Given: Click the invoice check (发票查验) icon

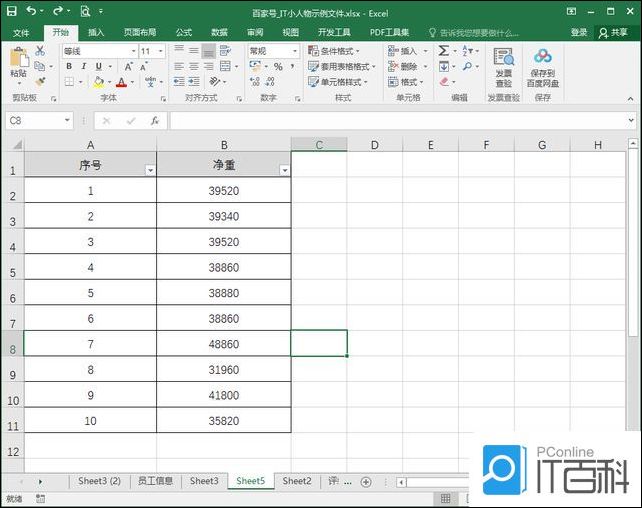Looking at the screenshot, I should click(503, 66).
